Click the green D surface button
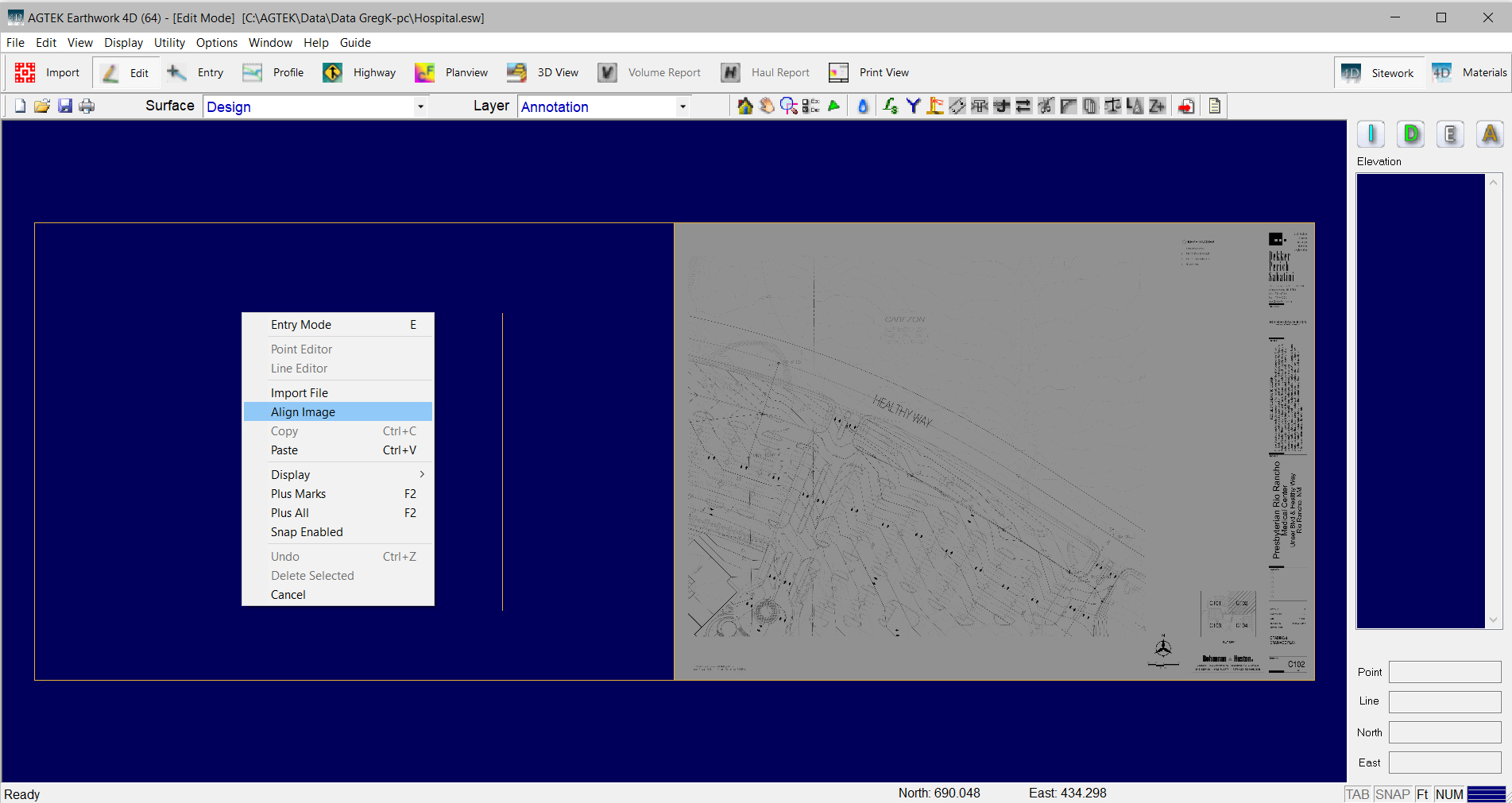Image resolution: width=1512 pixels, height=803 pixels. pos(1411,134)
